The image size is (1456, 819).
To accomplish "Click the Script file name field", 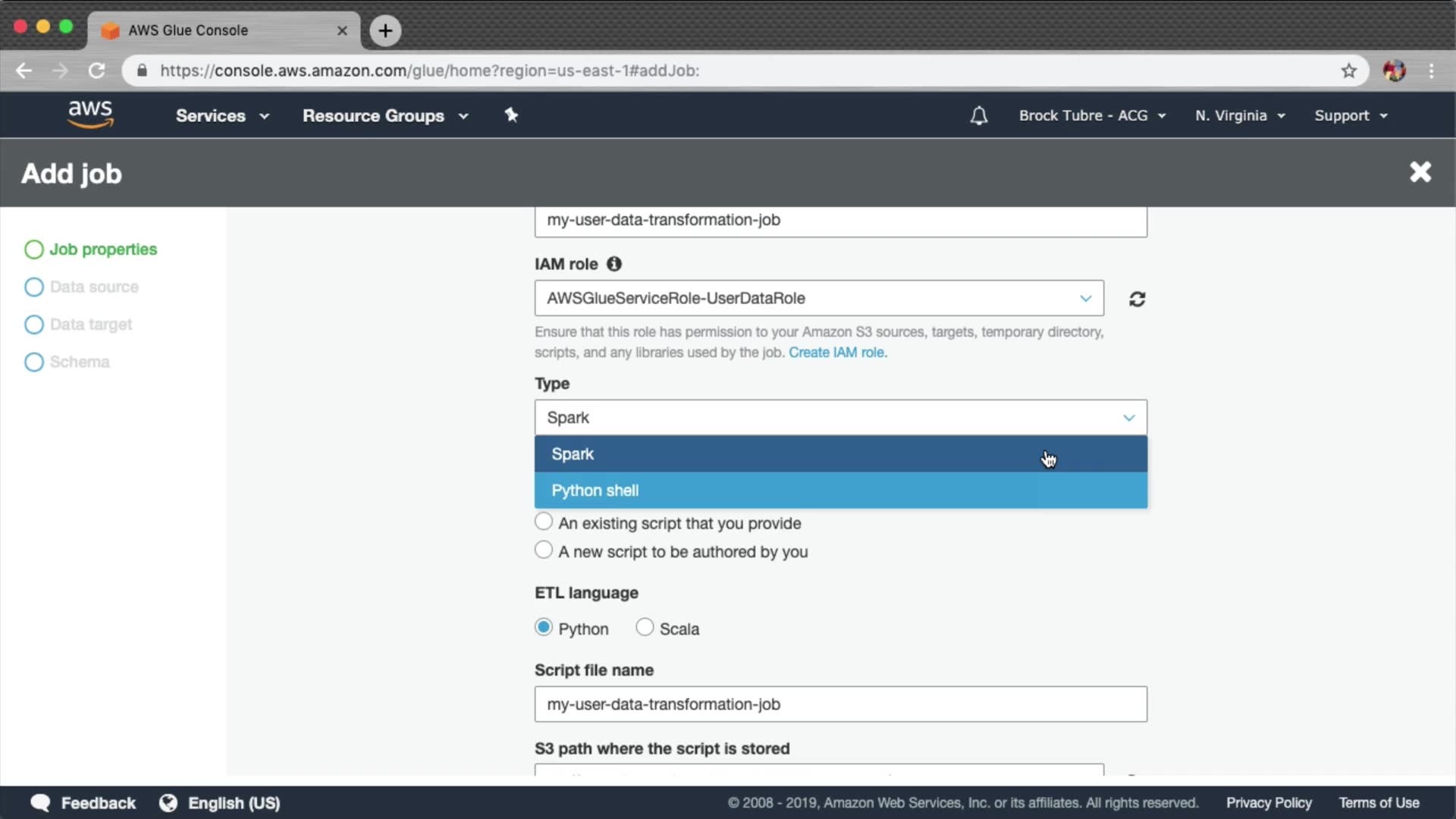I will tap(840, 704).
